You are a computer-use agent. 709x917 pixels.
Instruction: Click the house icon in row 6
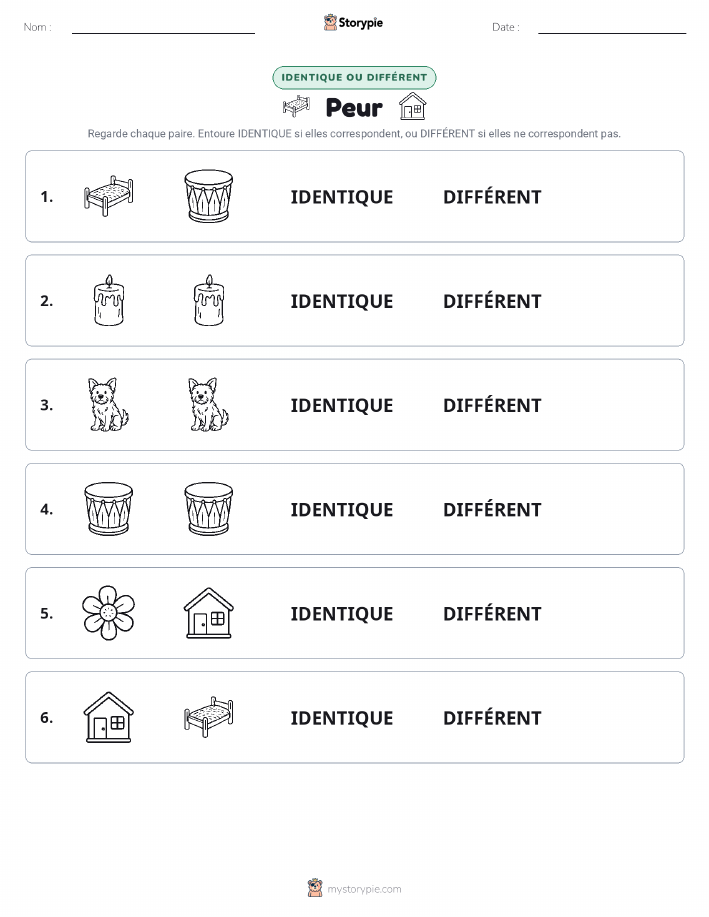click(x=109, y=717)
